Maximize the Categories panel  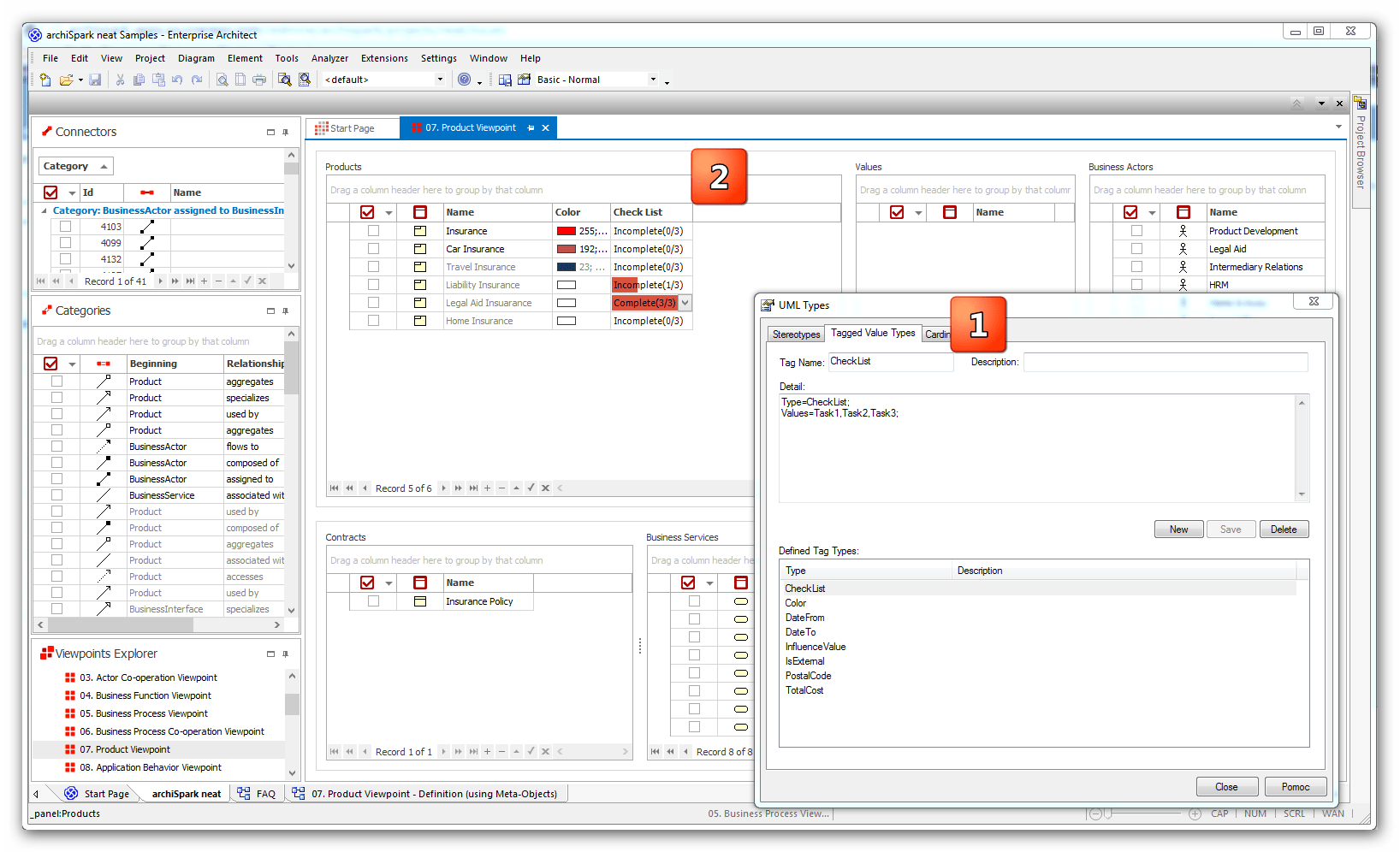[270, 311]
